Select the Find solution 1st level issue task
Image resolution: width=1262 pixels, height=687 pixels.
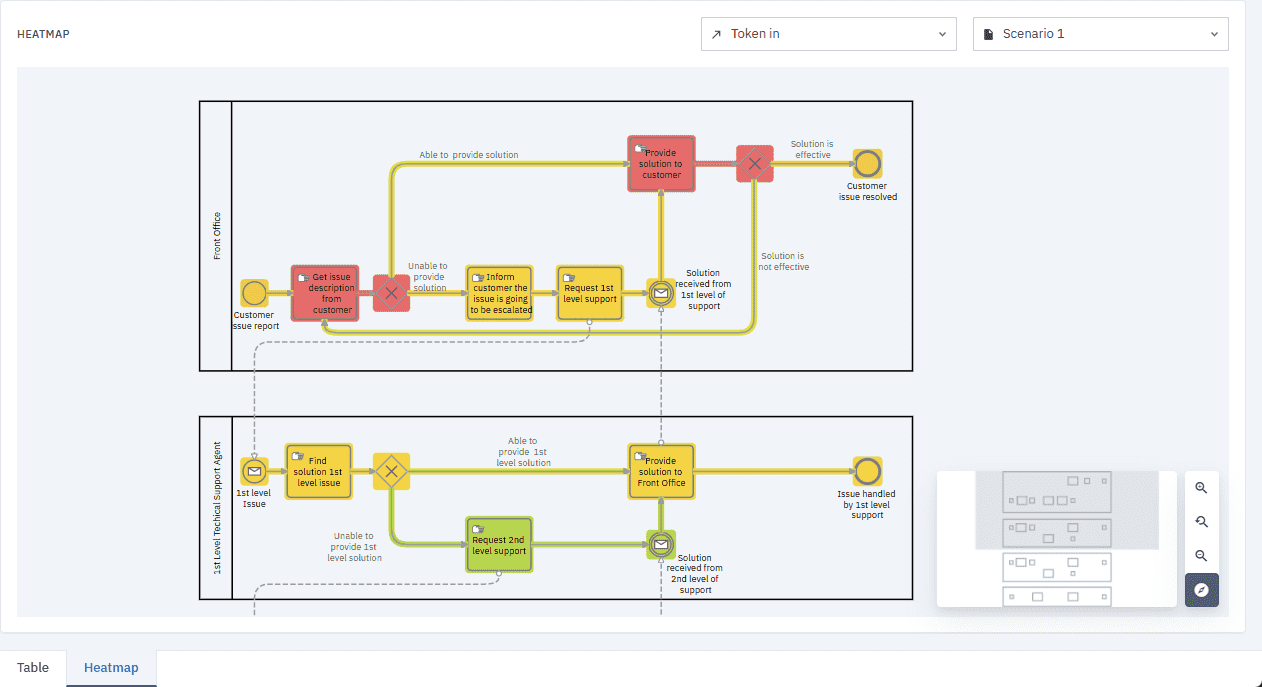click(x=319, y=471)
